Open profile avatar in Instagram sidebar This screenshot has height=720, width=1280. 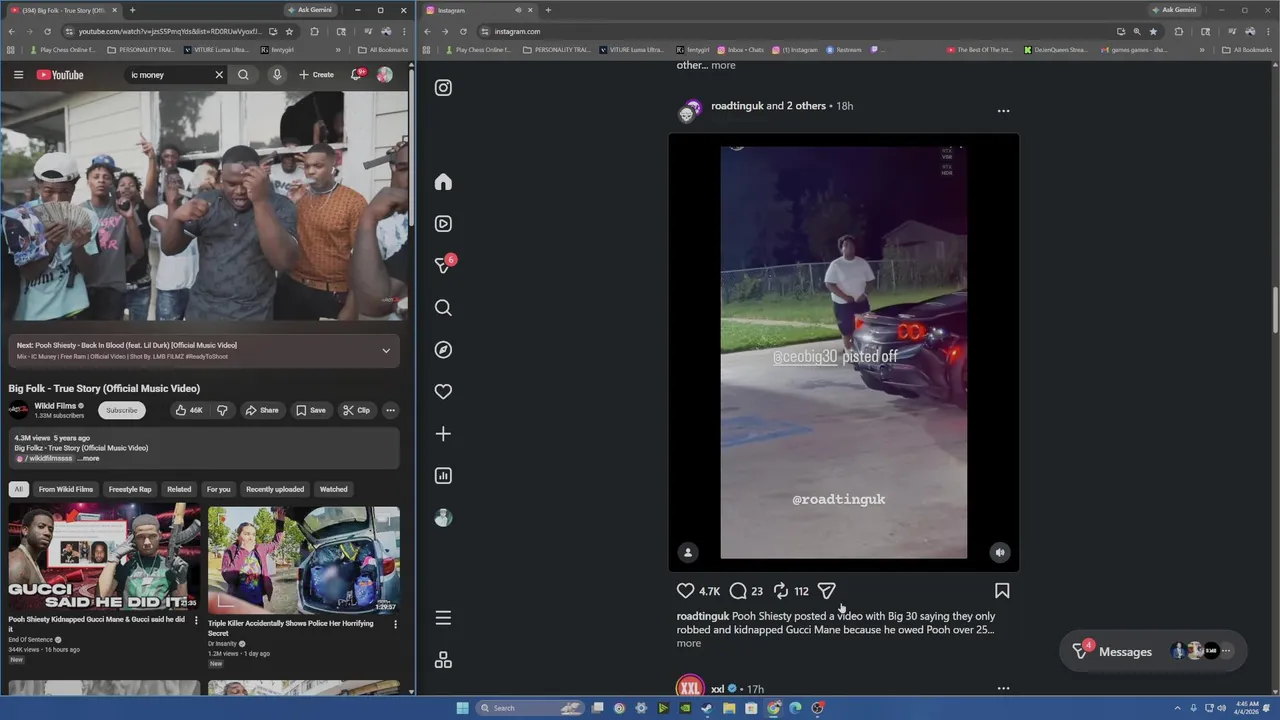tap(443, 518)
